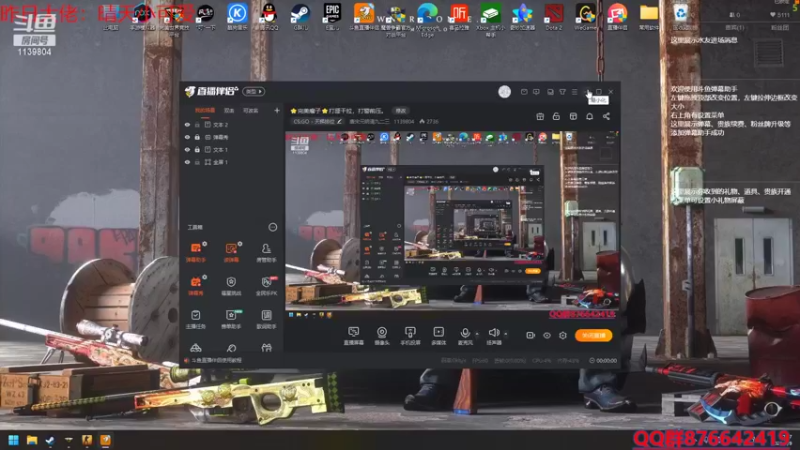Add a new source with plus icon
This screenshot has width=800, height=450.
click(277, 110)
